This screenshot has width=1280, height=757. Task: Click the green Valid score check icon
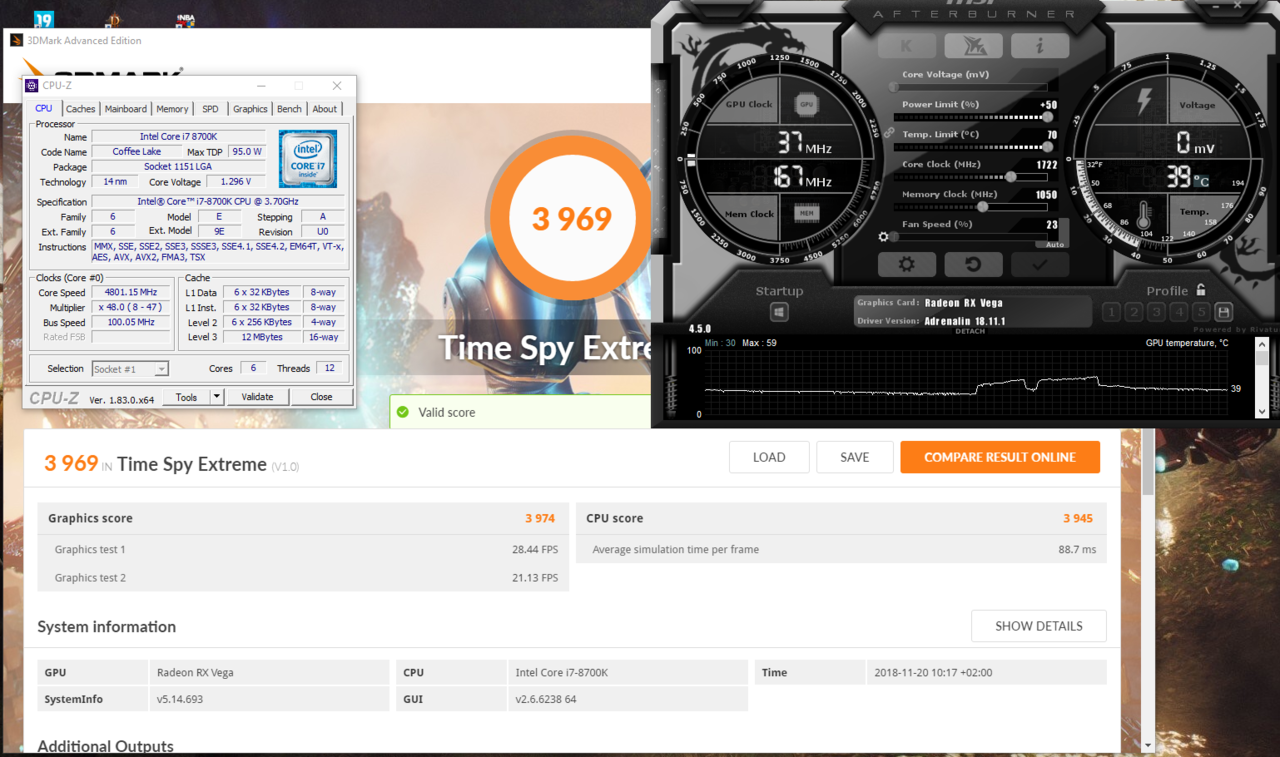(403, 412)
